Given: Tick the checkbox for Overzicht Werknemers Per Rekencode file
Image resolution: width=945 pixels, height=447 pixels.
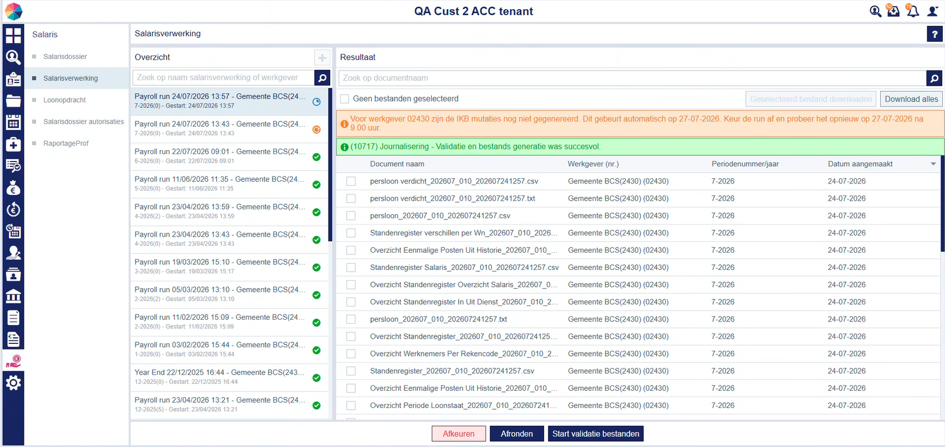Looking at the screenshot, I should tap(351, 354).
